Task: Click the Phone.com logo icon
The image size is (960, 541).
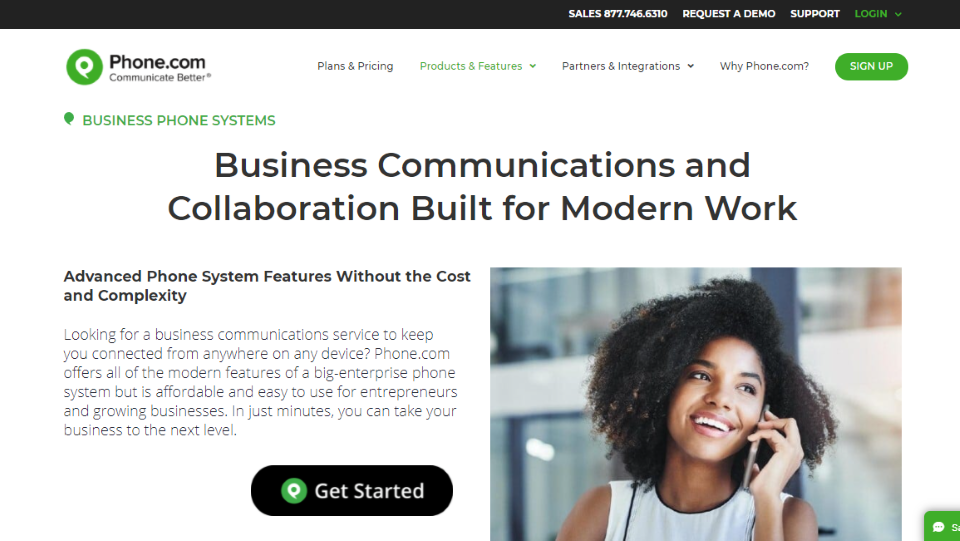Action: (84, 67)
